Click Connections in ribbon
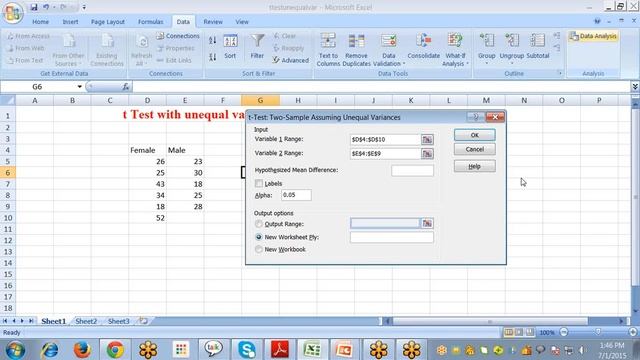The width and height of the screenshot is (640, 360). pos(178,36)
